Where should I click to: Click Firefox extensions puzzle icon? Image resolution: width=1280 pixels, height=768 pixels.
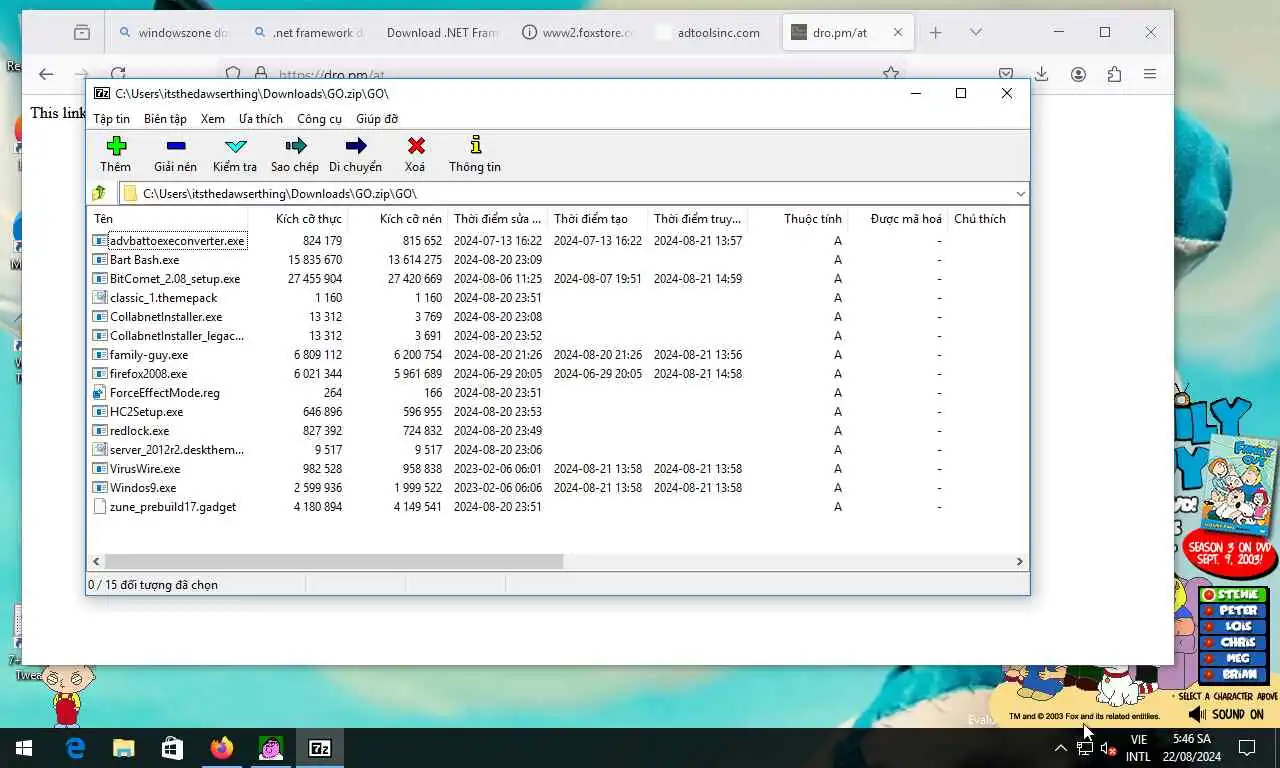tap(1114, 74)
